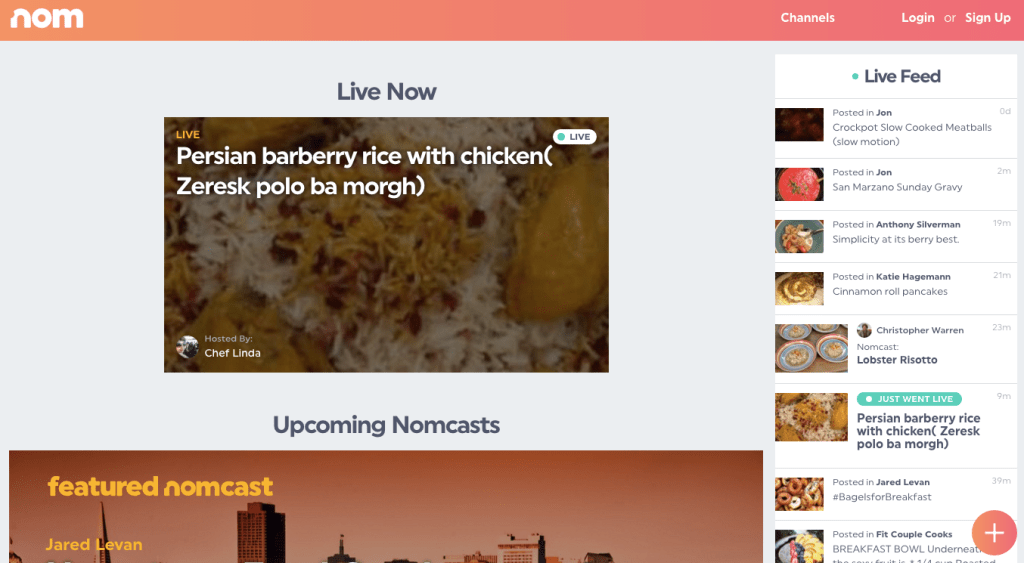1024x563 pixels.
Task: Click the Anthony Silverman author name
Action: [x=918, y=224]
